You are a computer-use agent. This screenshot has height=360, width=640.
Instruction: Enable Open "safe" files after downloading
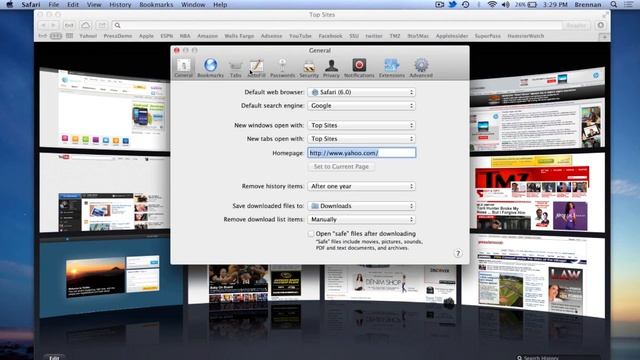coord(311,233)
